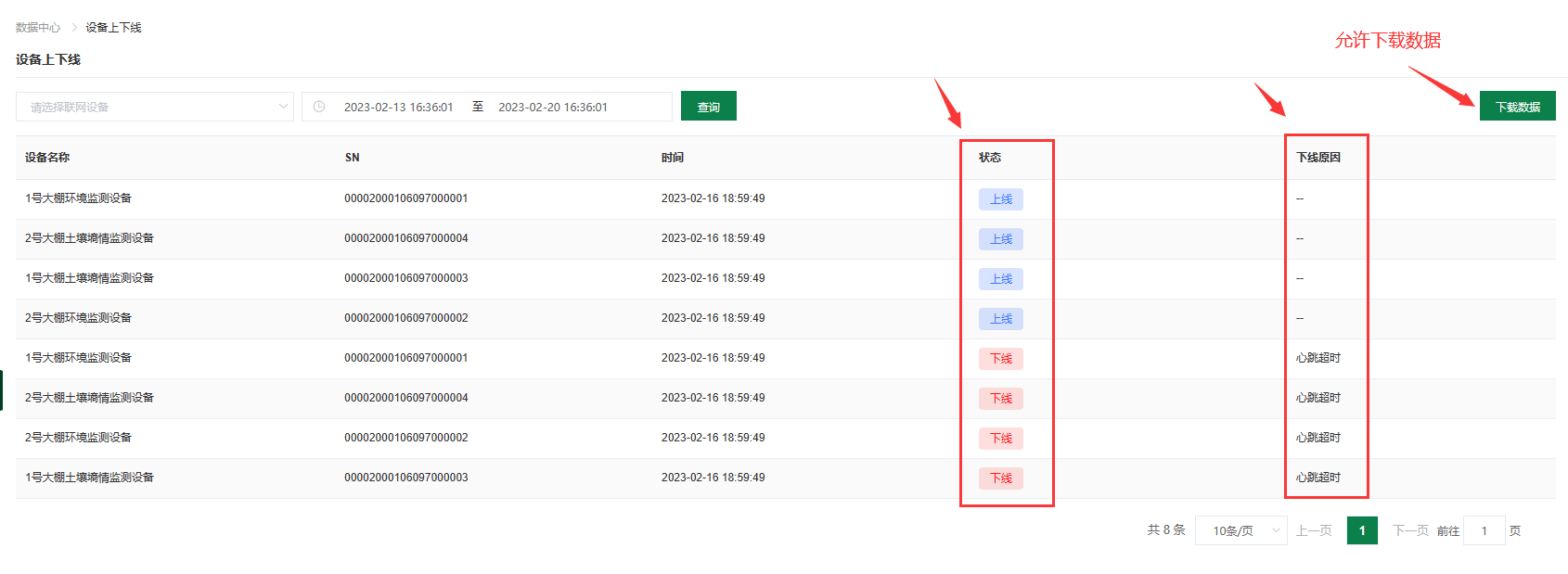Click the 设备上下线 page title
1568x574 pixels.
pyautogui.click(x=48, y=59)
